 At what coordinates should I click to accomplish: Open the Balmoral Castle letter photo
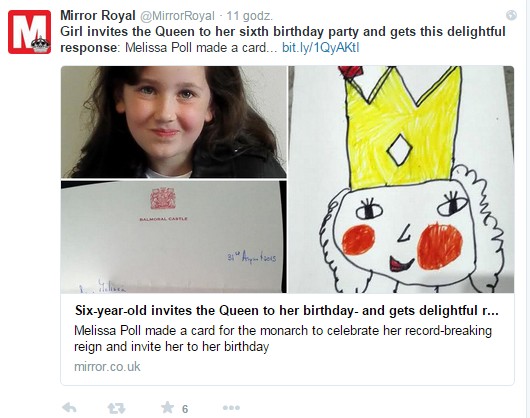[174, 237]
